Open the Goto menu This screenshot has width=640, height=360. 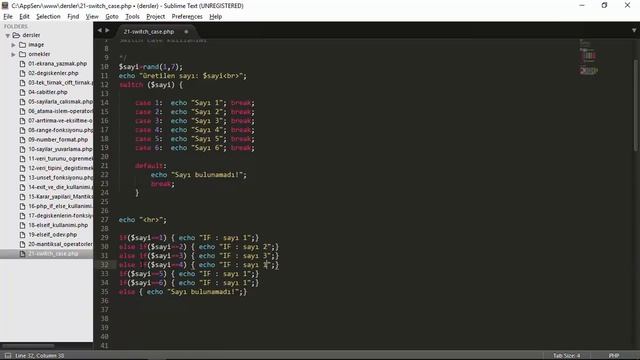(x=111, y=17)
